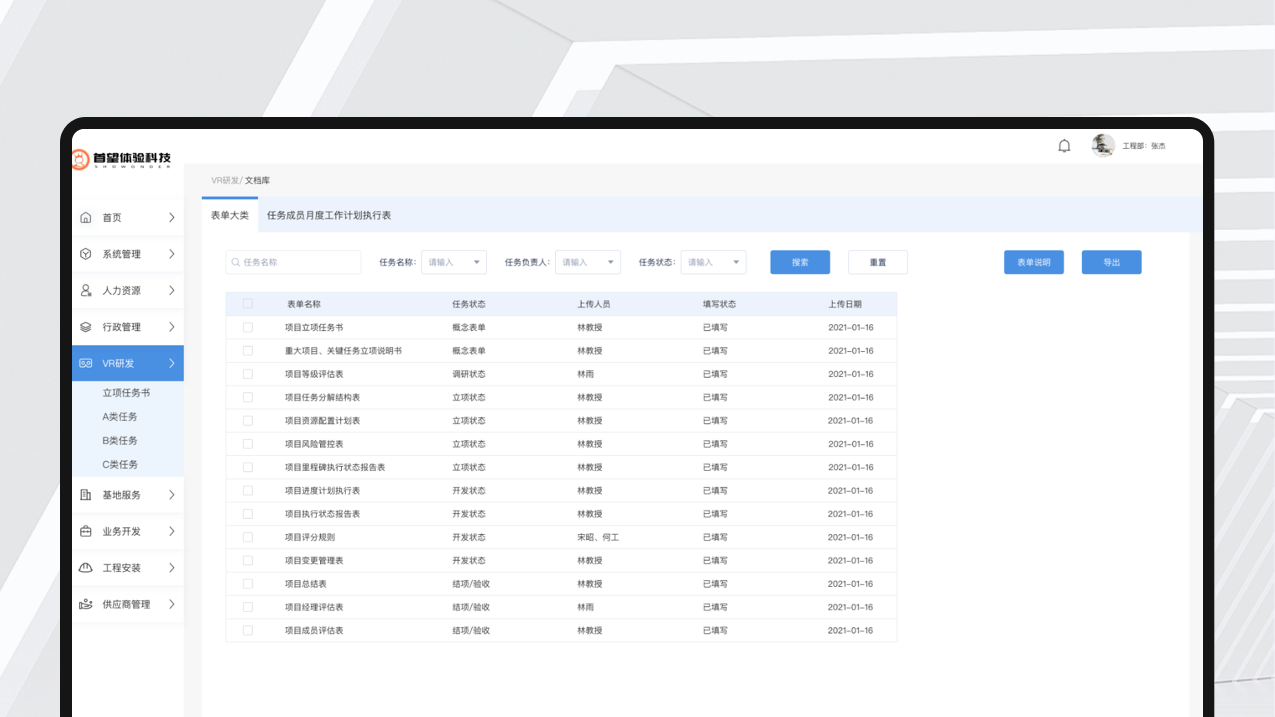Click the blue 搜索 button
Image resolution: width=1275 pixels, height=717 pixels.
pos(800,262)
